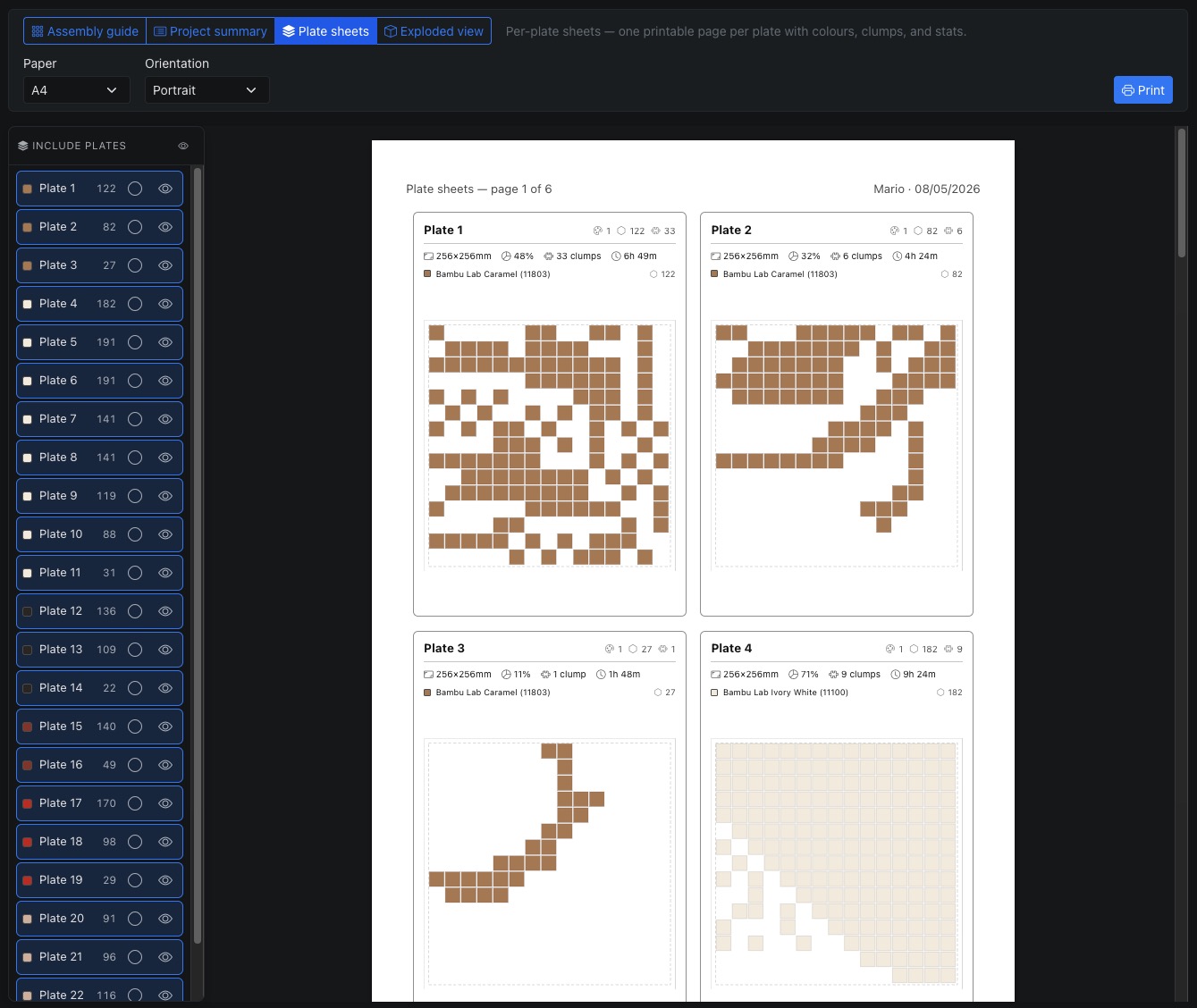Hide Plate 2 with its eye icon

(165, 227)
